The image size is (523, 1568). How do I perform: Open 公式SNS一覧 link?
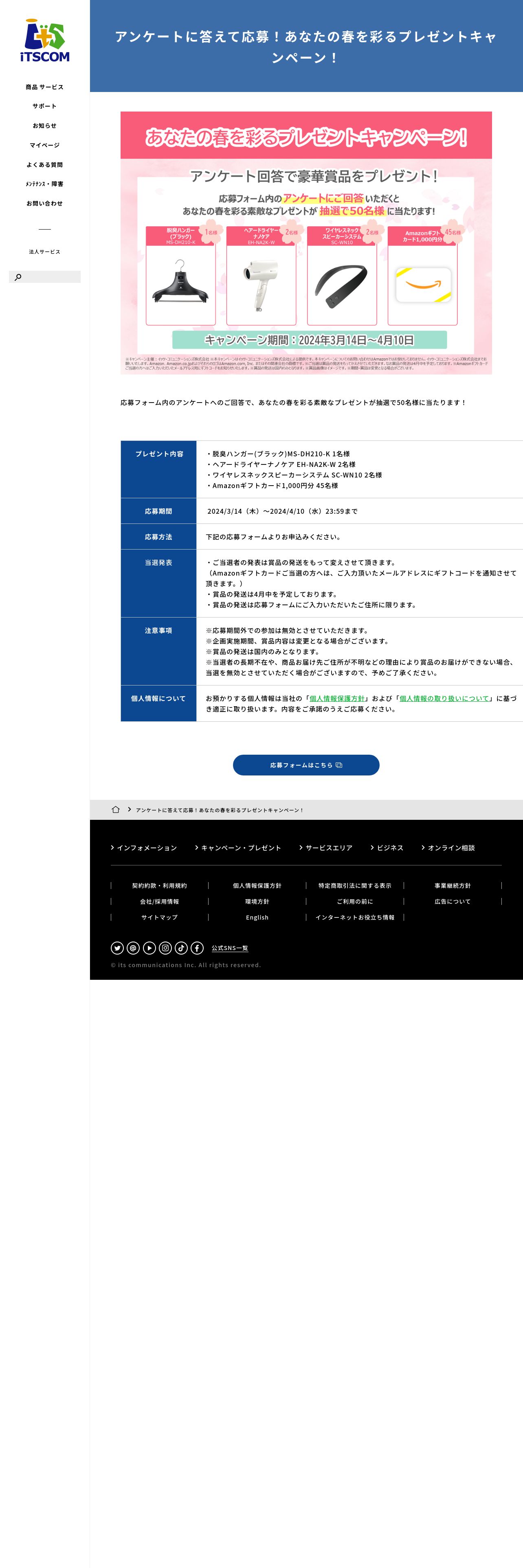230,948
